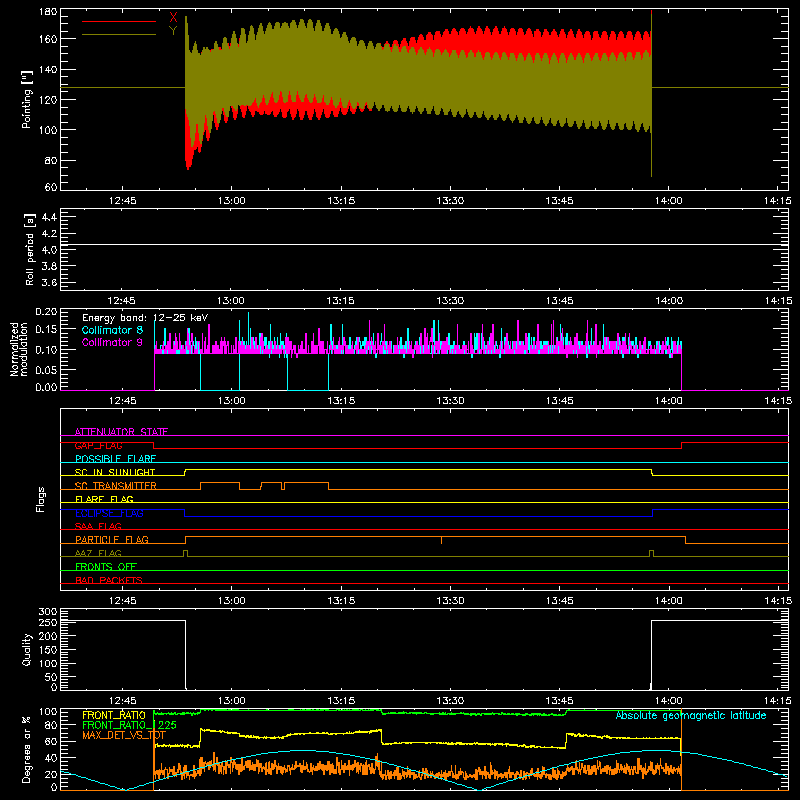Click the POSSIBLE_FLARE flag label

pos(115,459)
